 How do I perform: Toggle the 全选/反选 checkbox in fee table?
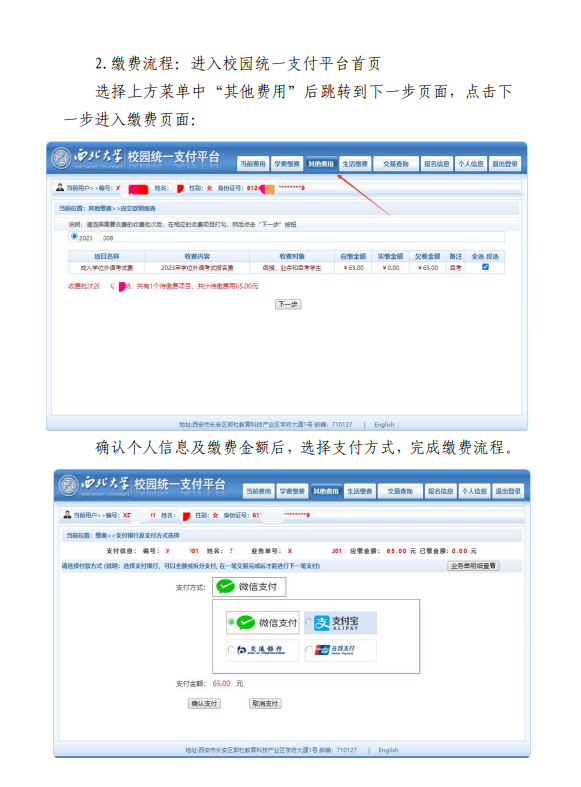(485, 267)
